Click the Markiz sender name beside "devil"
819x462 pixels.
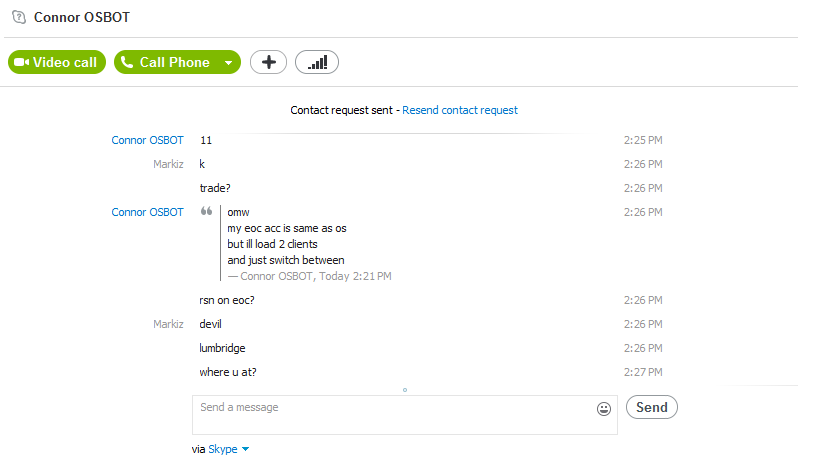click(168, 324)
